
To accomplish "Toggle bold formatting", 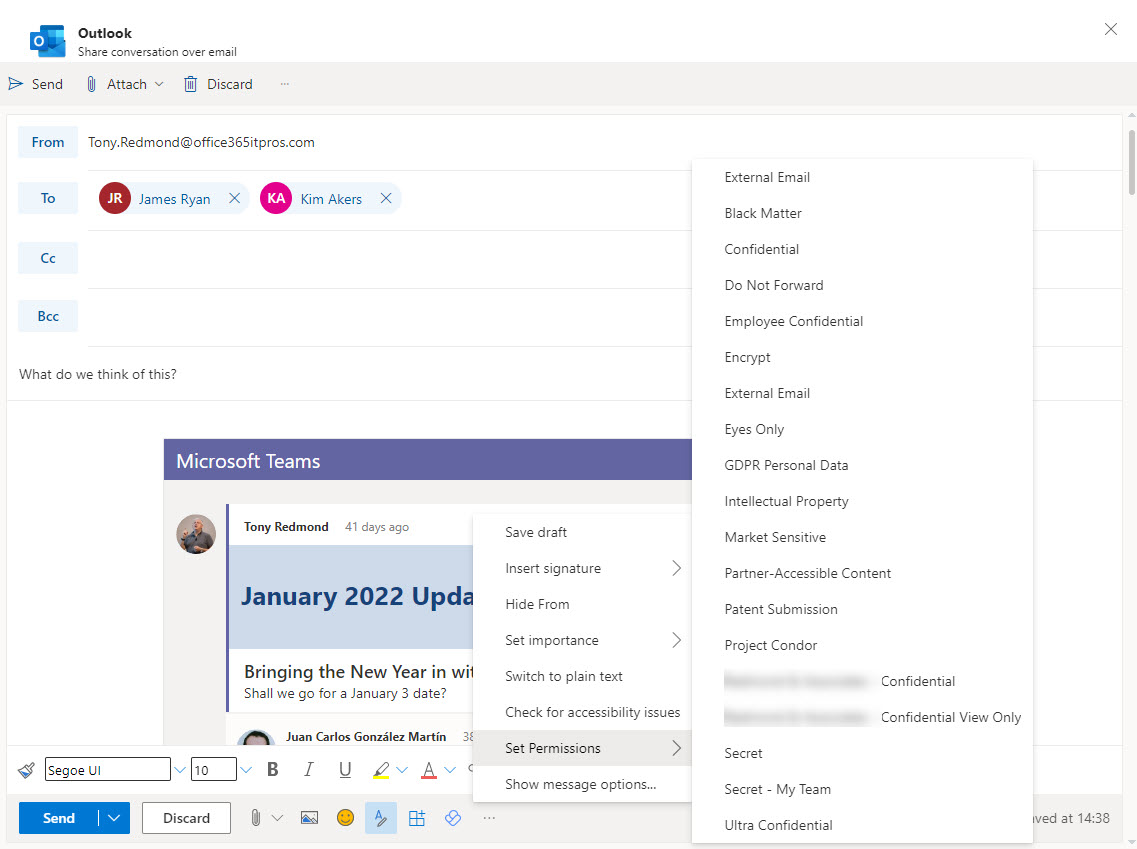I will 272,769.
